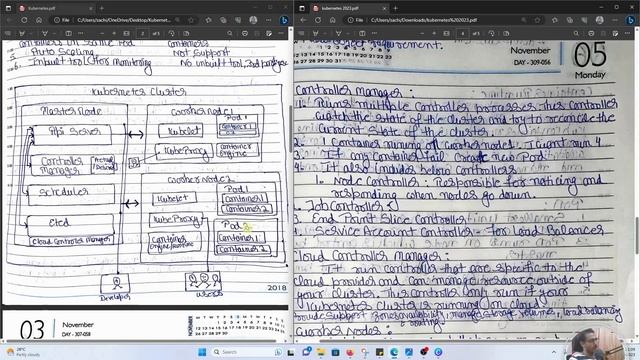The image size is (640, 360).
Task: Favorite this page in right window address bar
Action: click(538, 20)
